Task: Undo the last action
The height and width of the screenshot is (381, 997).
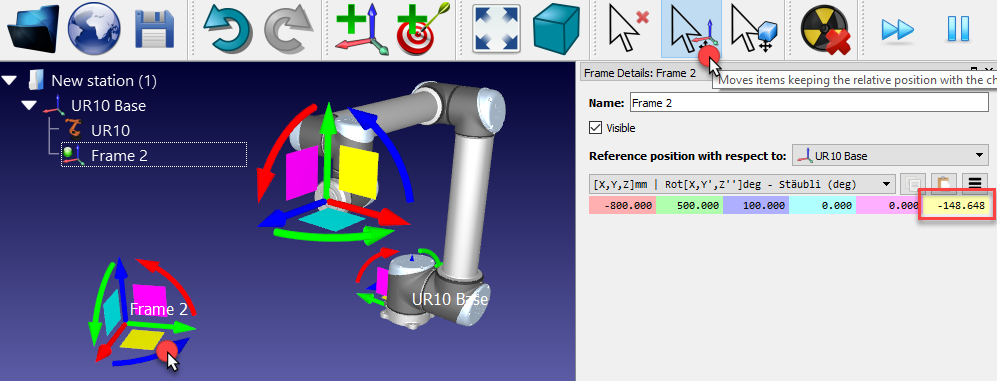Action: pyautogui.click(x=227, y=29)
